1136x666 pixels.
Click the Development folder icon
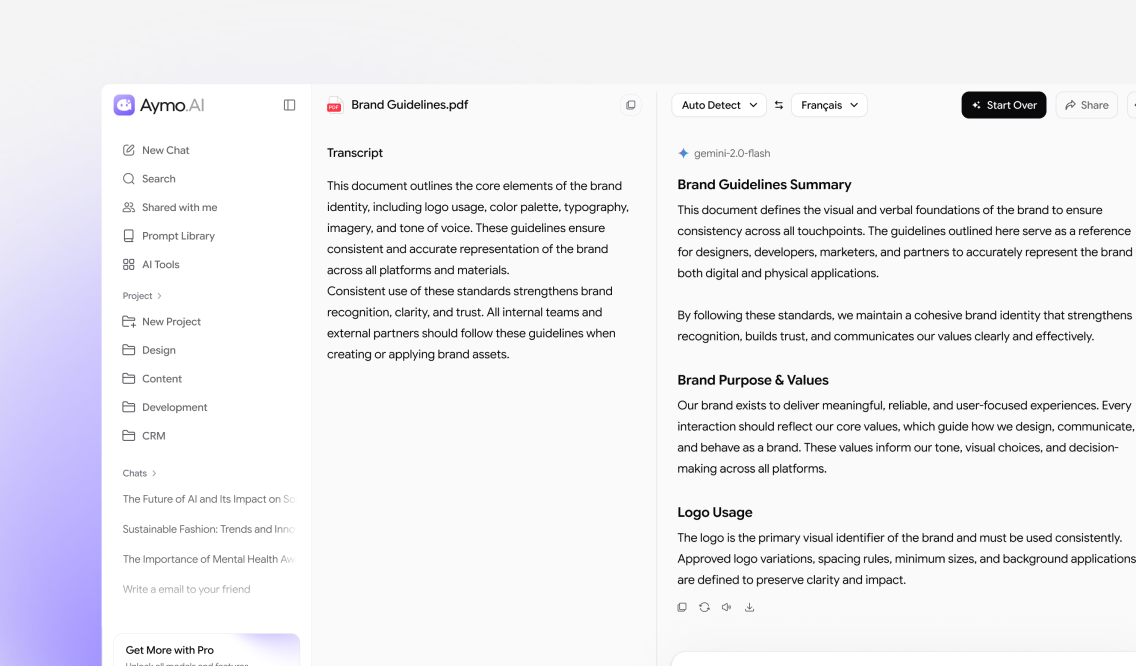click(x=128, y=407)
